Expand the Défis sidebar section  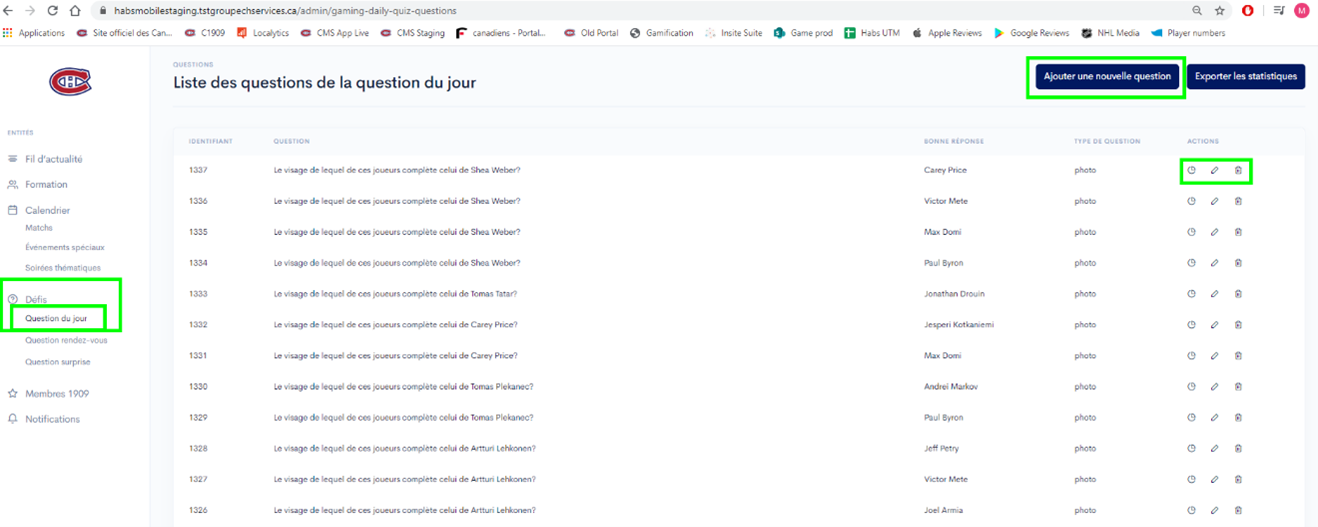(x=36, y=300)
